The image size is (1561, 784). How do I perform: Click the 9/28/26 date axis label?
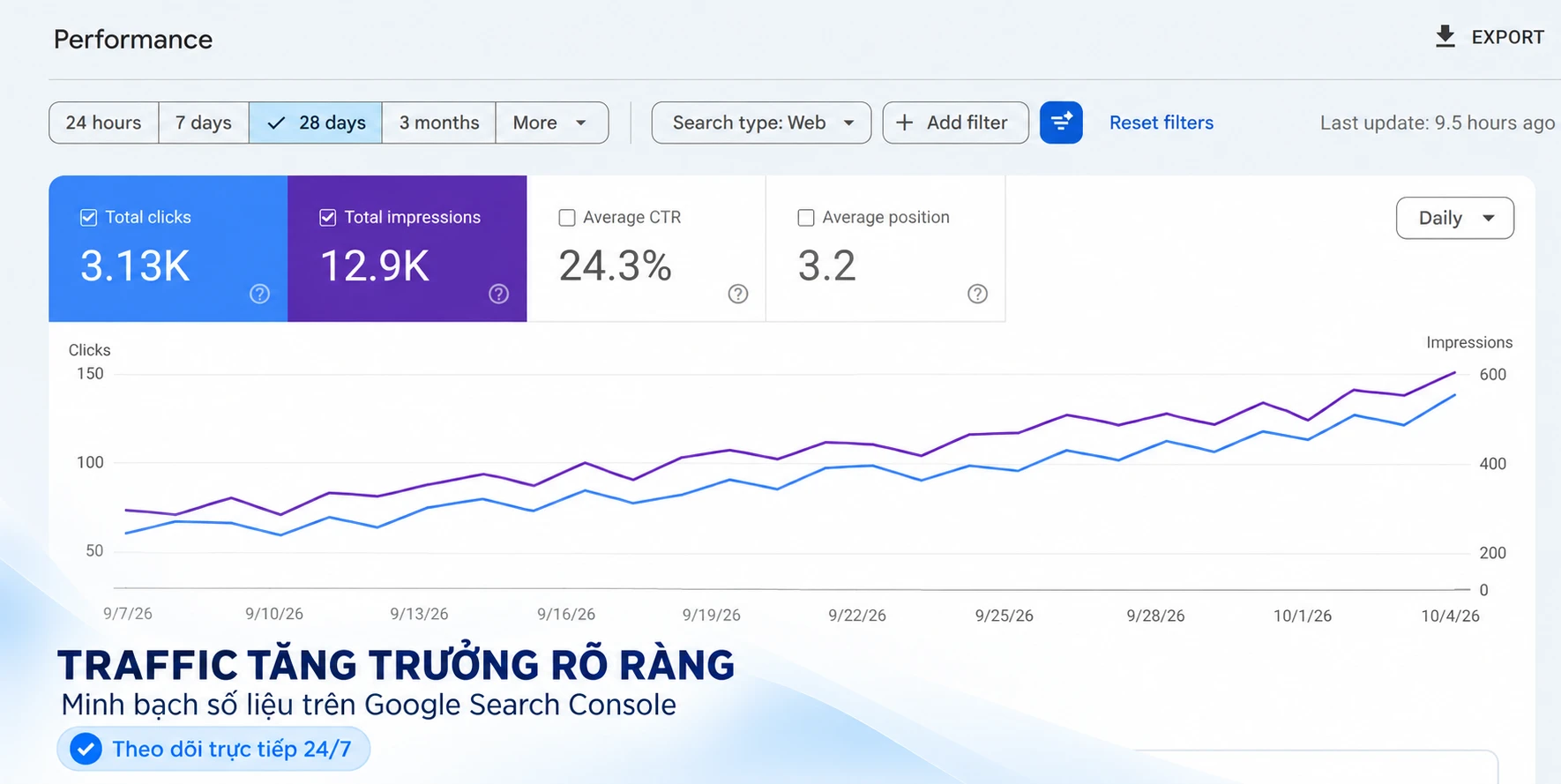(x=1156, y=616)
